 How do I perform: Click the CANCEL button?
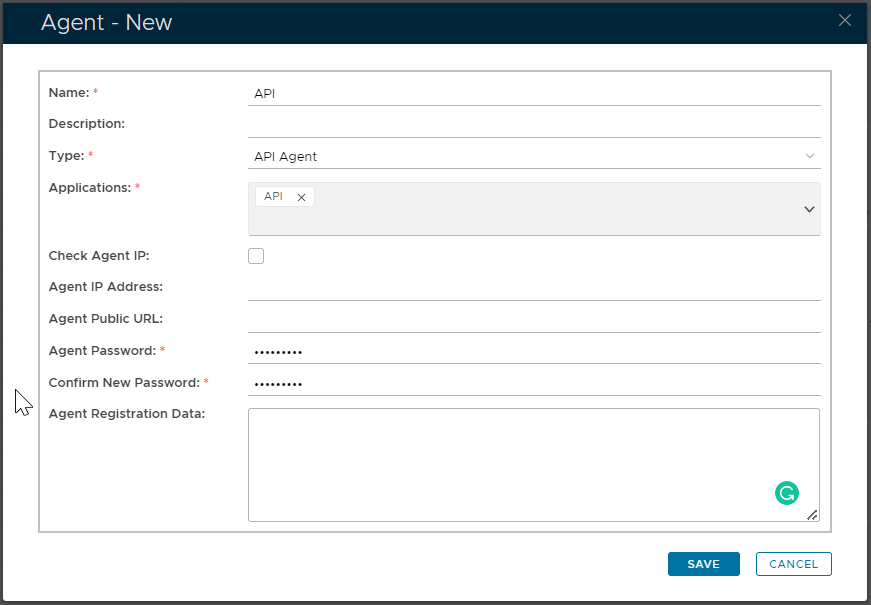pos(793,564)
